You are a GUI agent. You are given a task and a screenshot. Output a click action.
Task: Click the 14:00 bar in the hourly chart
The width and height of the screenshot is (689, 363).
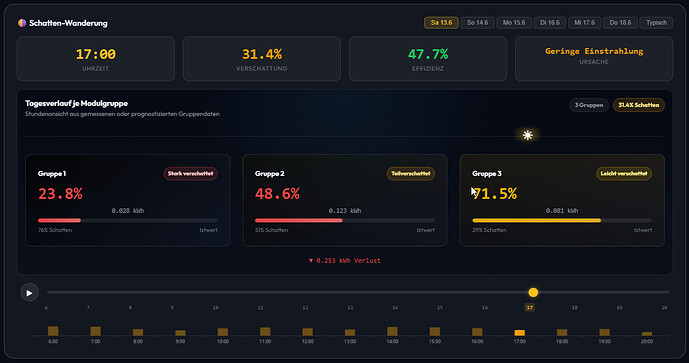pos(392,331)
